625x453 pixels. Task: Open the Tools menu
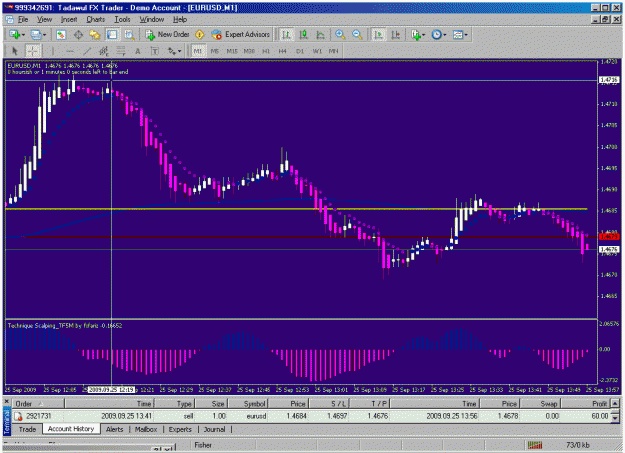[x=122, y=20]
